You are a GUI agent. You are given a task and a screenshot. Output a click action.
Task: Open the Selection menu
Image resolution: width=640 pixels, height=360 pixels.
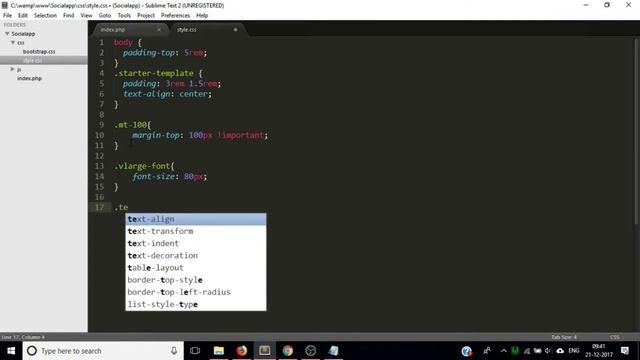(x=45, y=16)
